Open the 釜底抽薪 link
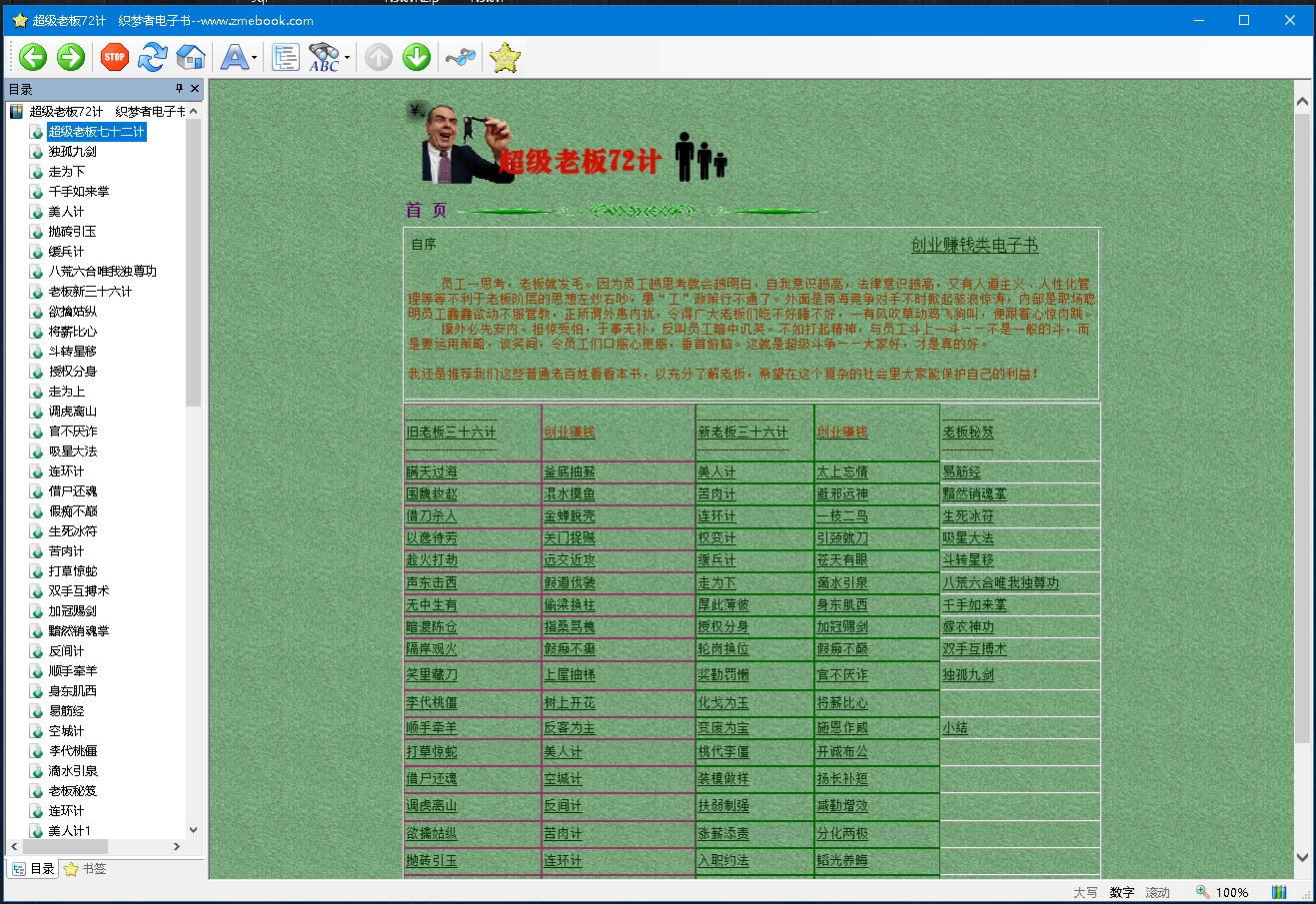 [x=570, y=471]
